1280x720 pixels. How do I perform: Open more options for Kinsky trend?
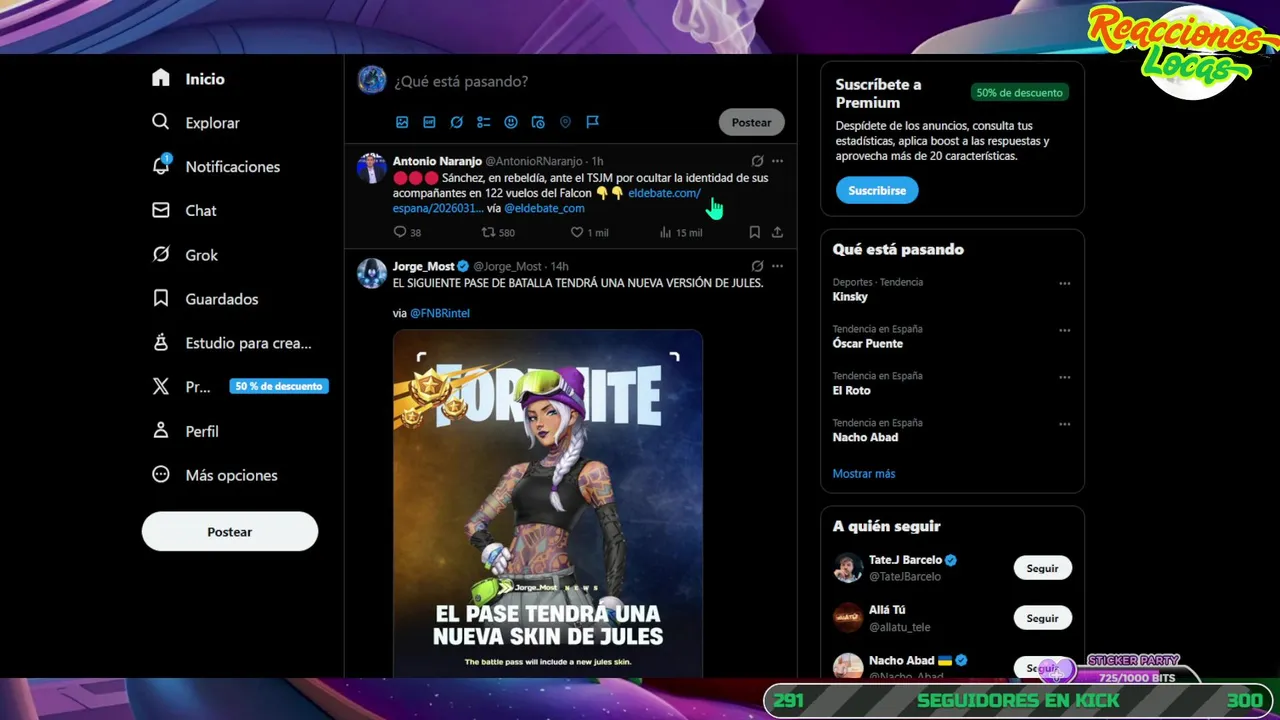(1064, 283)
